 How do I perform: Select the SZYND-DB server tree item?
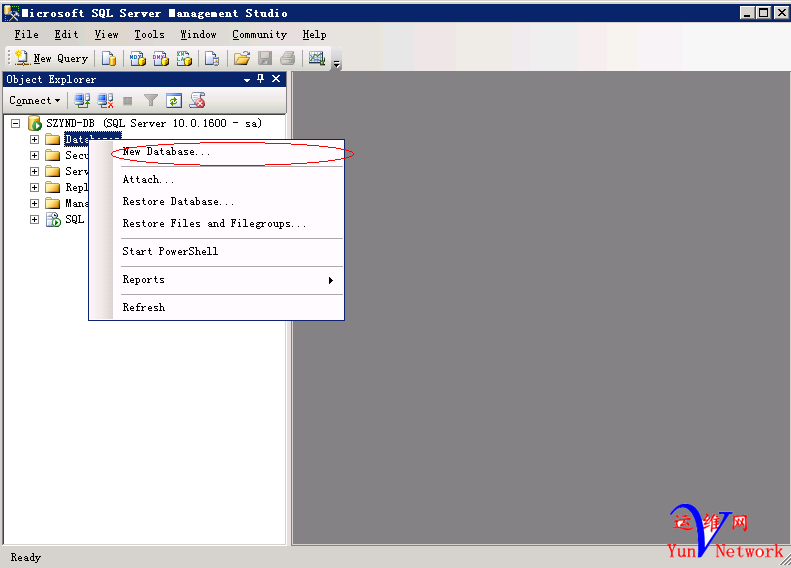[154, 123]
